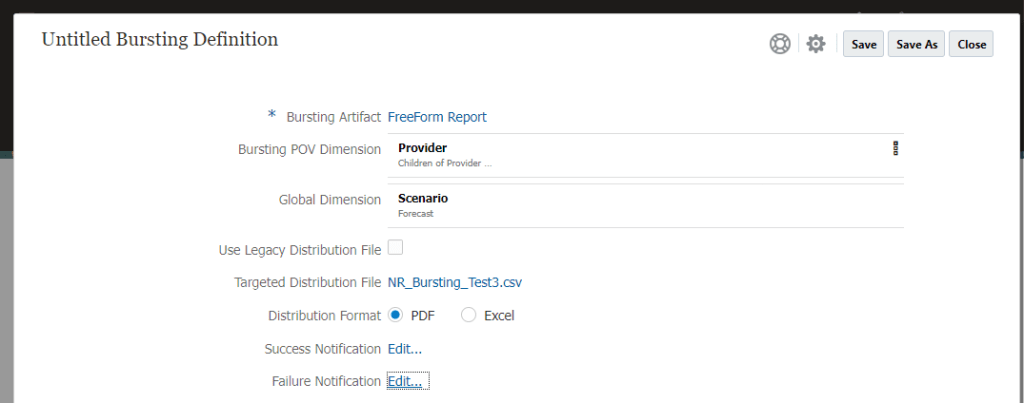Open the settings gear menu
This screenshot has height=403, width=1024.
tap(816, 44)
